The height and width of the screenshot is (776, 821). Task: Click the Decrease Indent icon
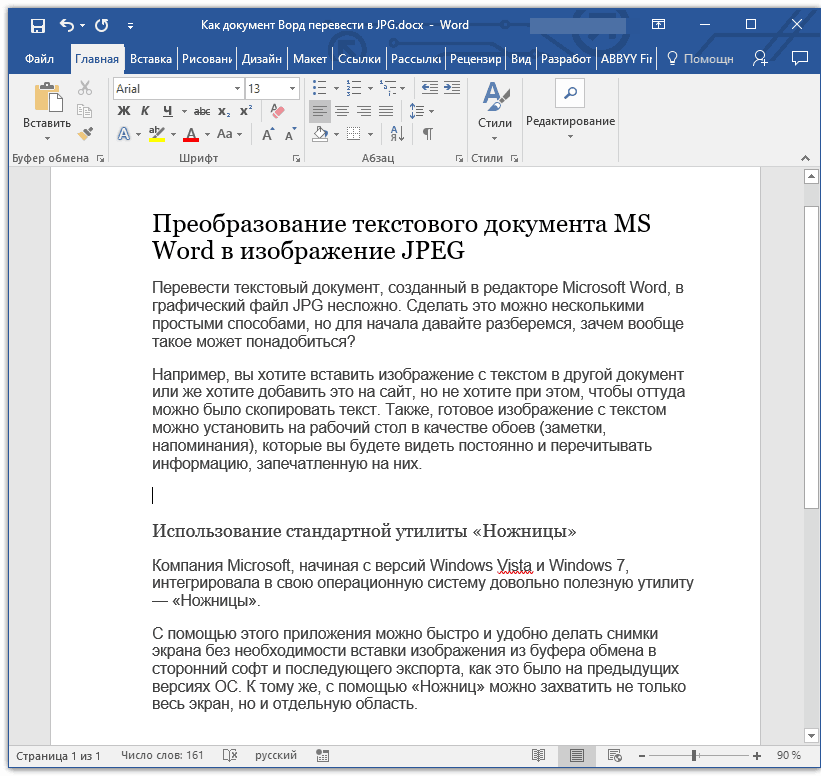(430, 88)
